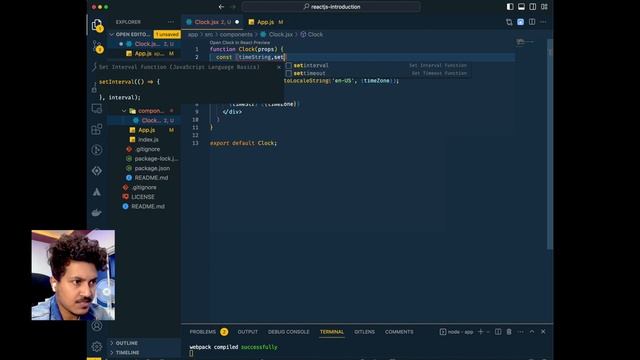Switch to Problems panel tab

point(208,332)
